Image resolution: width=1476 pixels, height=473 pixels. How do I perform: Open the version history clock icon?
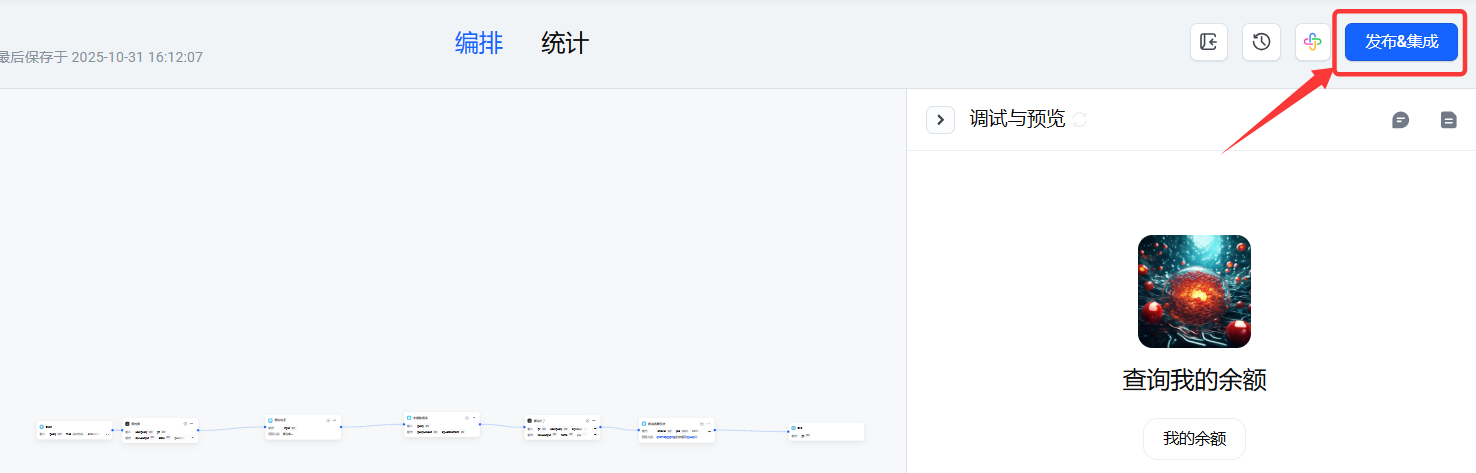[1261, 42]
